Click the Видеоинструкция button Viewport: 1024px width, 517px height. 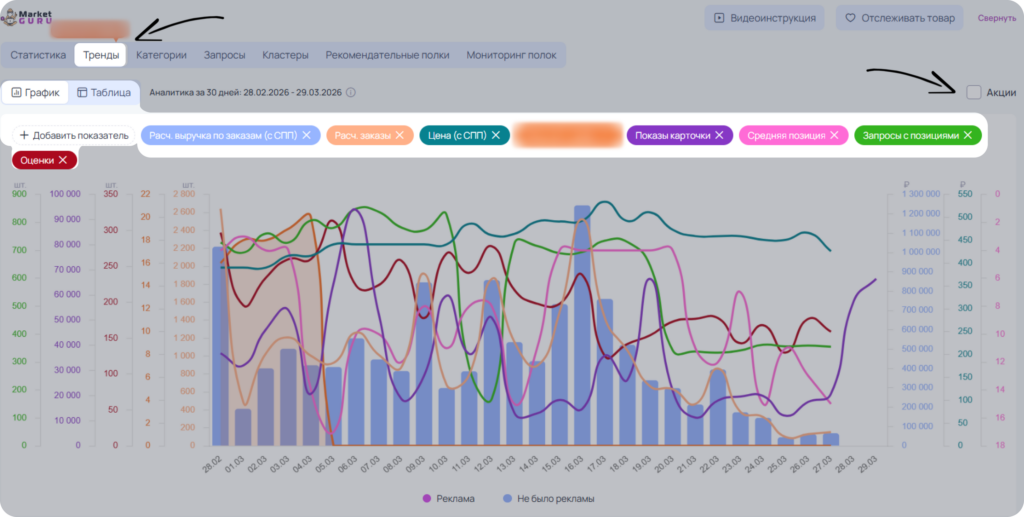[764, 18]
